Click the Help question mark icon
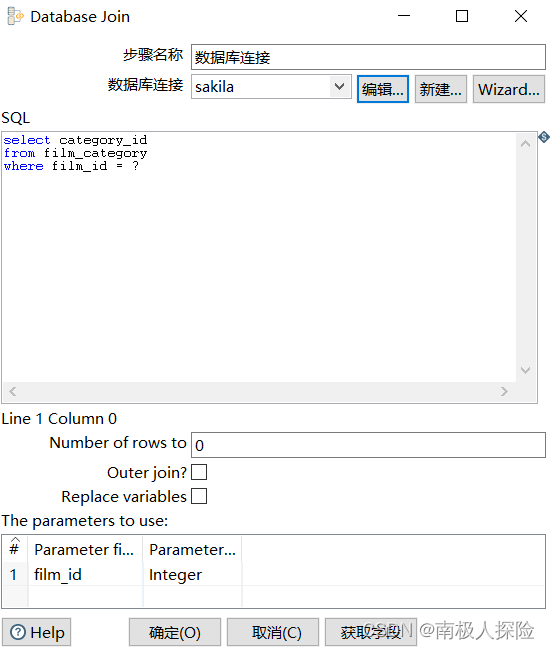 [x=18, y=632]
